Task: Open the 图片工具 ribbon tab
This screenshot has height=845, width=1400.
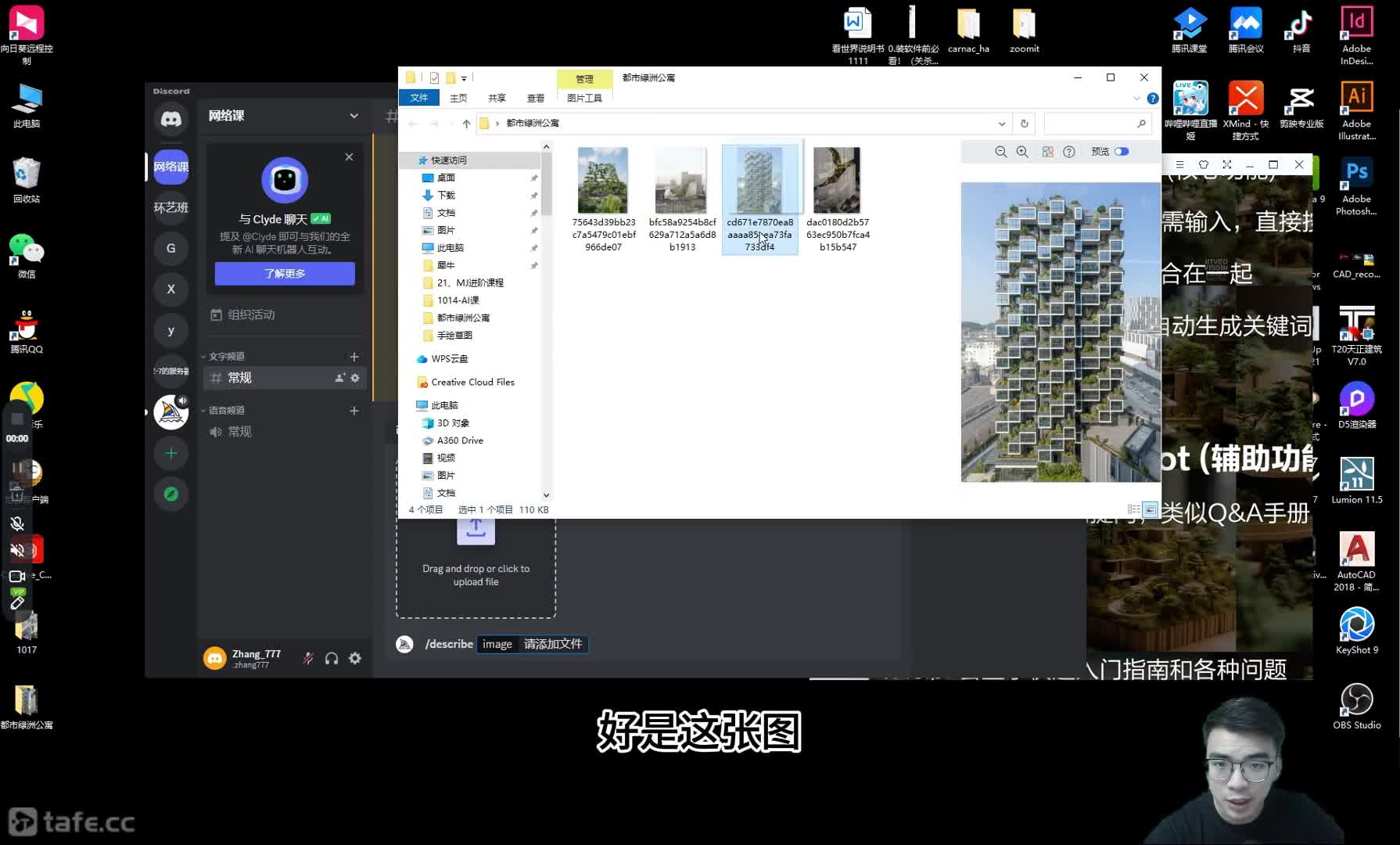Action: pos(584,98)
